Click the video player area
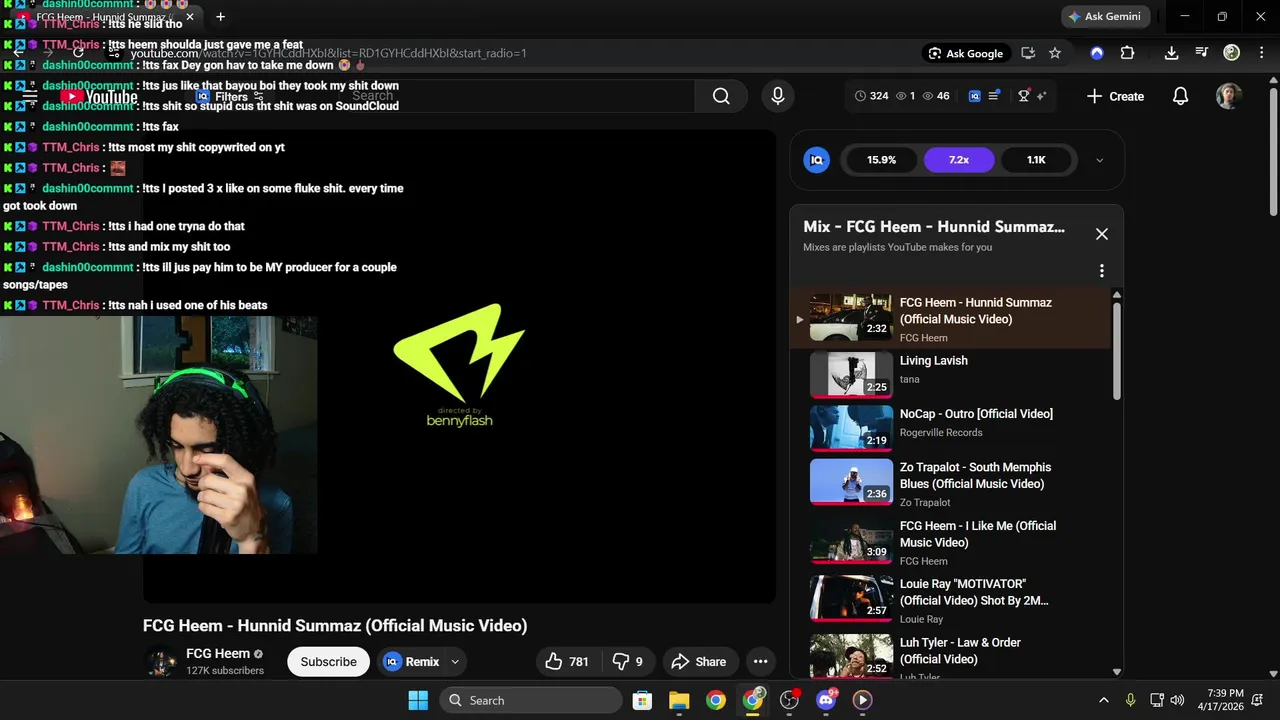 pyautogui.click(x=459, y=366)
